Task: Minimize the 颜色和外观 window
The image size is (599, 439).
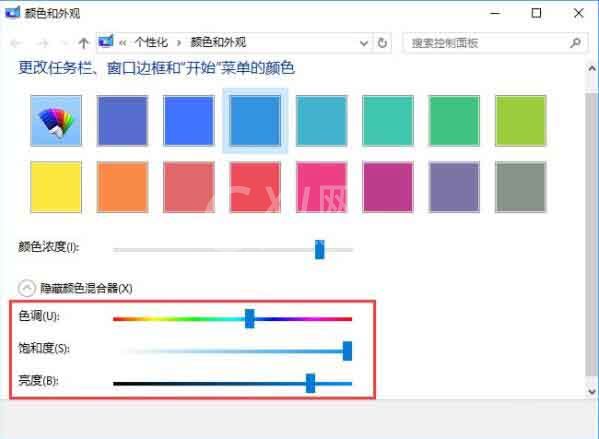Action: point(495,13)
